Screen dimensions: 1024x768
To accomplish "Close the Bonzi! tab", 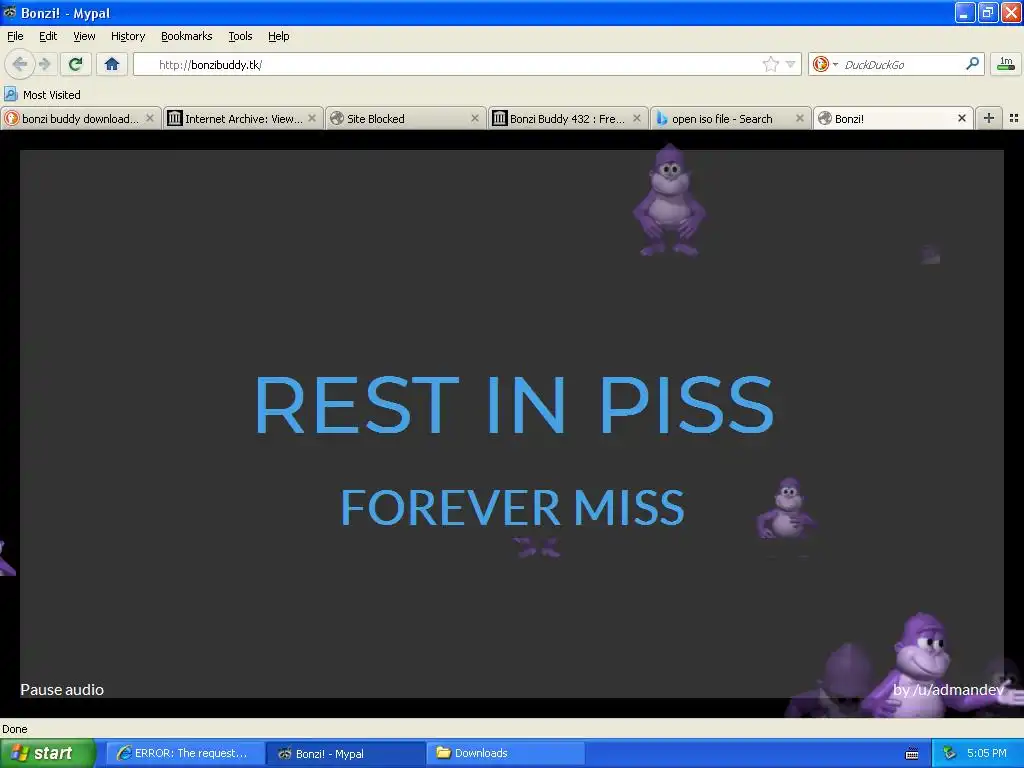I will 961,118.
